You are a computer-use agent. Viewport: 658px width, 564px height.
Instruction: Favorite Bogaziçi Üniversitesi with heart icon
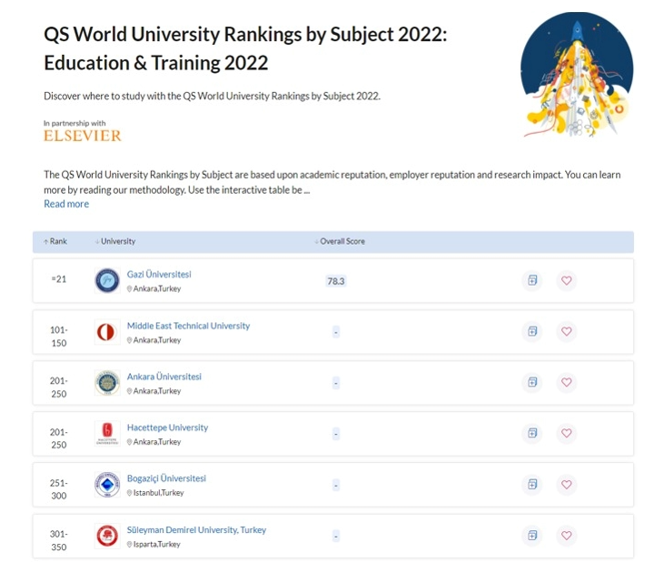[566, 484]
